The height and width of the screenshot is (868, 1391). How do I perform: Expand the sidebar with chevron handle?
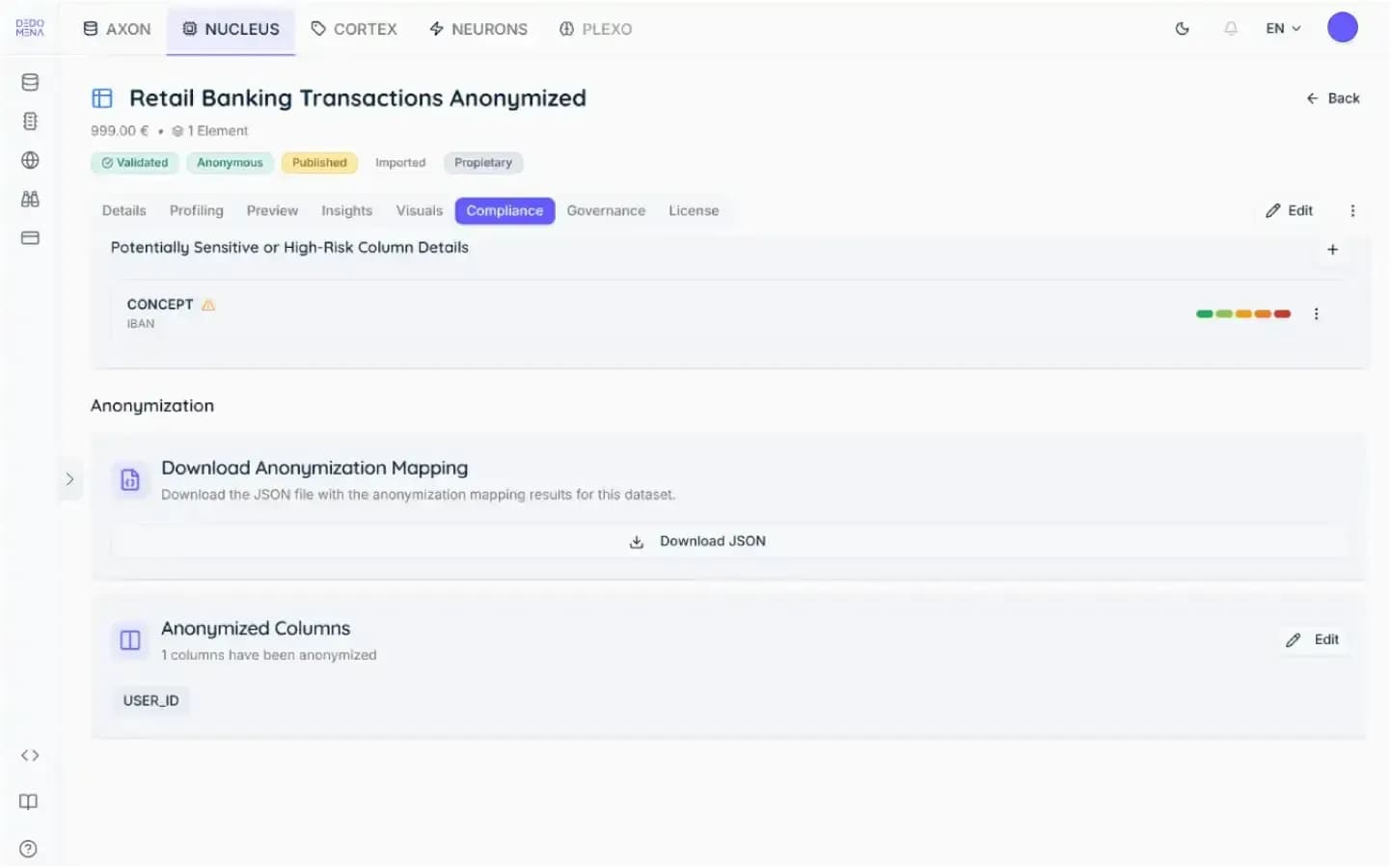tap(69, 479)
